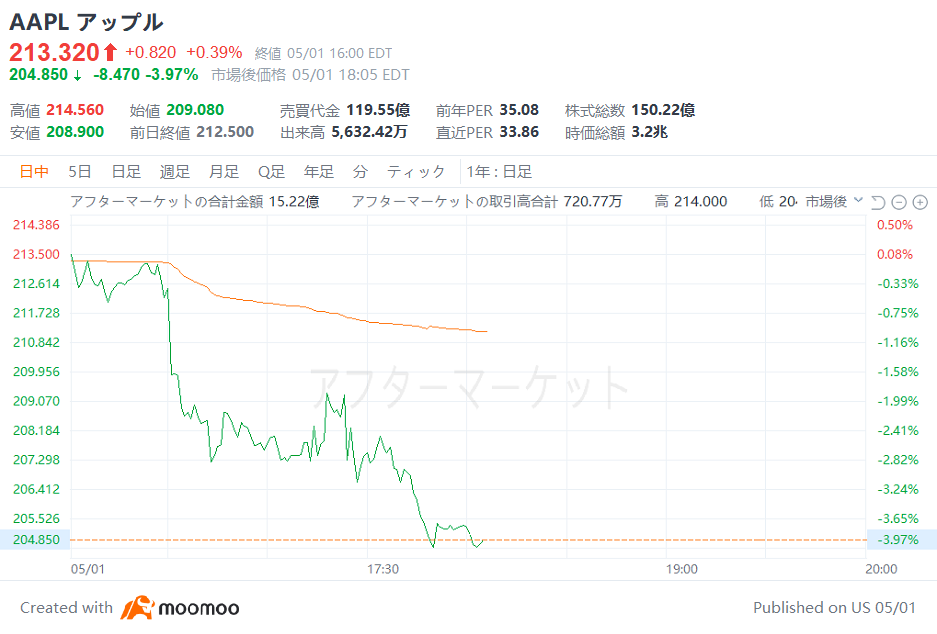Switch to the 日足 daily candle tab
The height and width of the screenshot is (634, 937).
126,172
